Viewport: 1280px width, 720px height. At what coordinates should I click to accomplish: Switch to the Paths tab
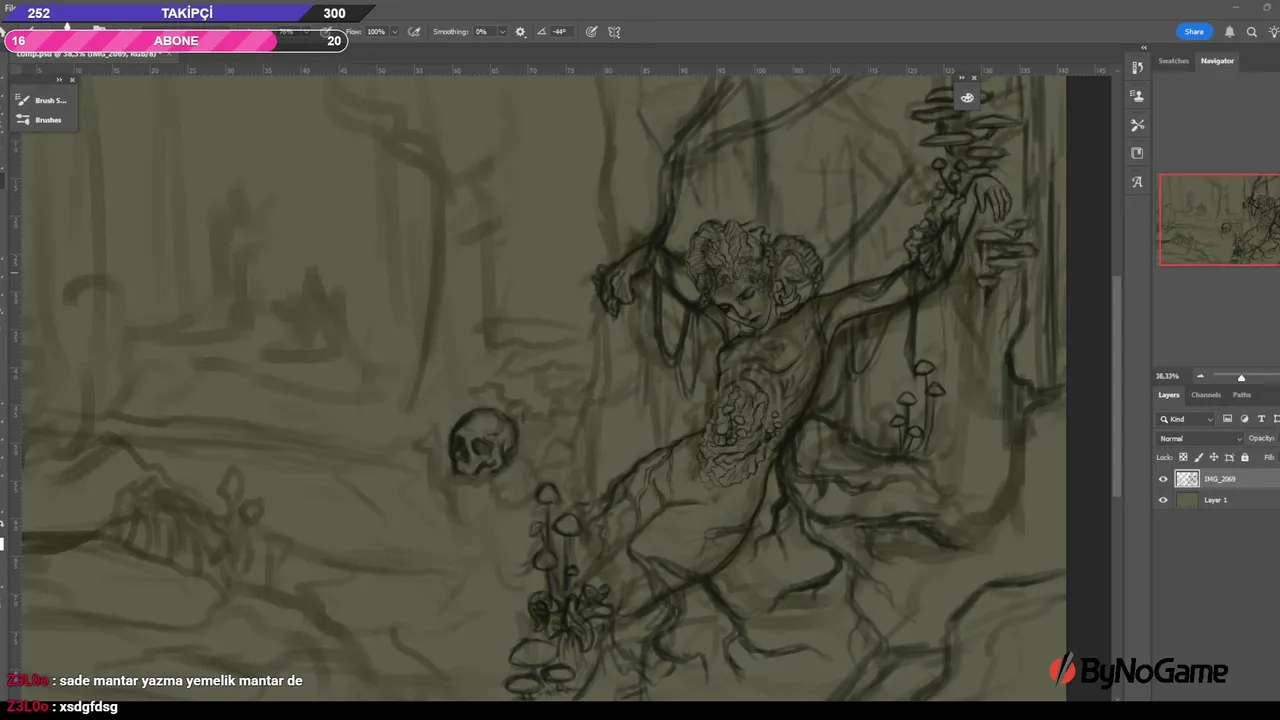pyautogui.click(x=1241, y=395)
